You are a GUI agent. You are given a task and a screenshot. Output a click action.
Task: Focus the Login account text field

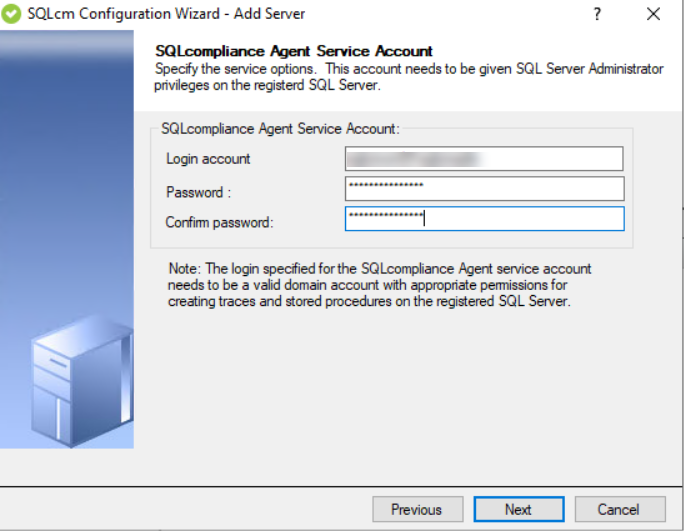click(484, 159)
